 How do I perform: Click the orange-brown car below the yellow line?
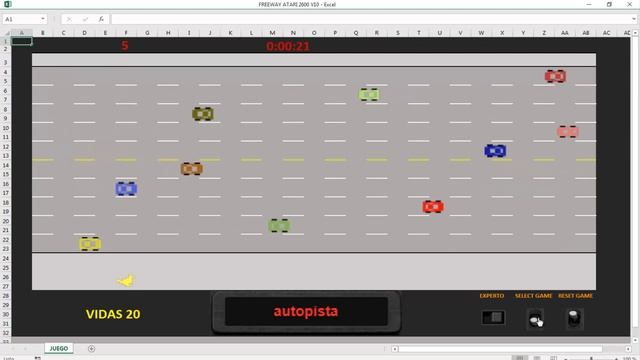(191, 169)
